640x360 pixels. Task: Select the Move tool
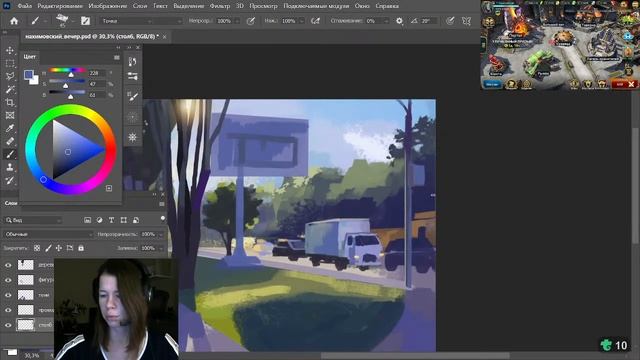coord(10,50)
